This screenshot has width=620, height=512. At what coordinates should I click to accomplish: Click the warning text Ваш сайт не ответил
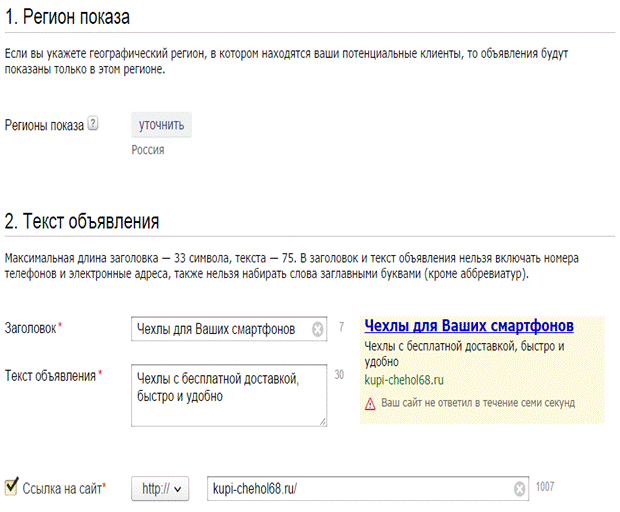click(x=478, y=403)
